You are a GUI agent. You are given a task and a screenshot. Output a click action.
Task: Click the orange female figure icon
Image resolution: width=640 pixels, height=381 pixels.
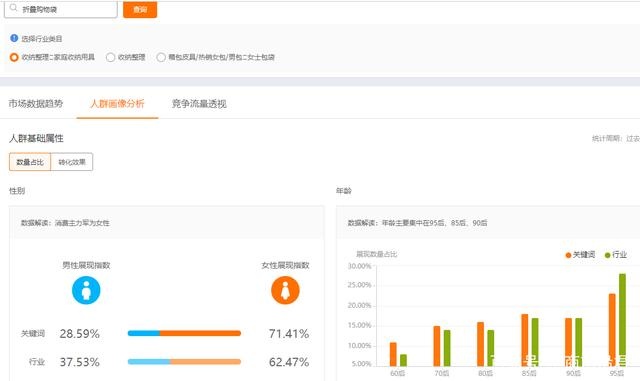[x=285, y=290]
